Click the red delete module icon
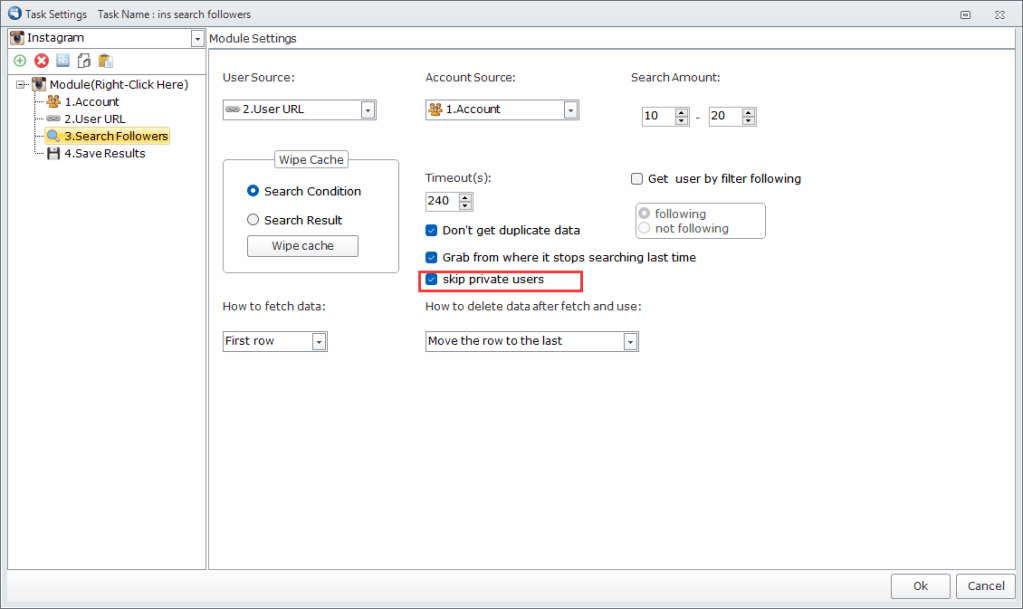 tap(42, 61)
